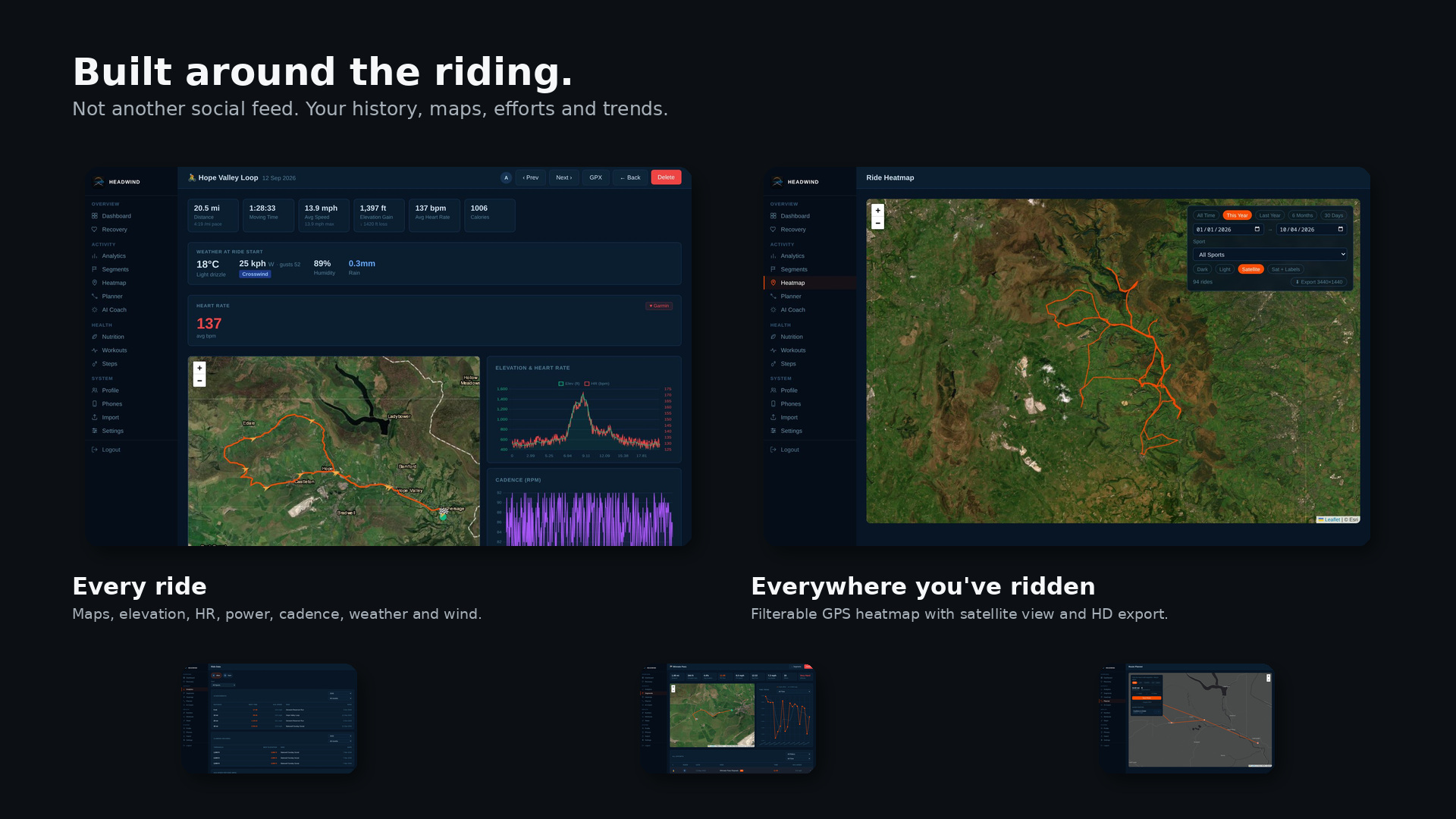Open AI Coach in the Hope Valley Loop screenshot sidebar
Screen dimensions: 1456x819
point(114,310)
